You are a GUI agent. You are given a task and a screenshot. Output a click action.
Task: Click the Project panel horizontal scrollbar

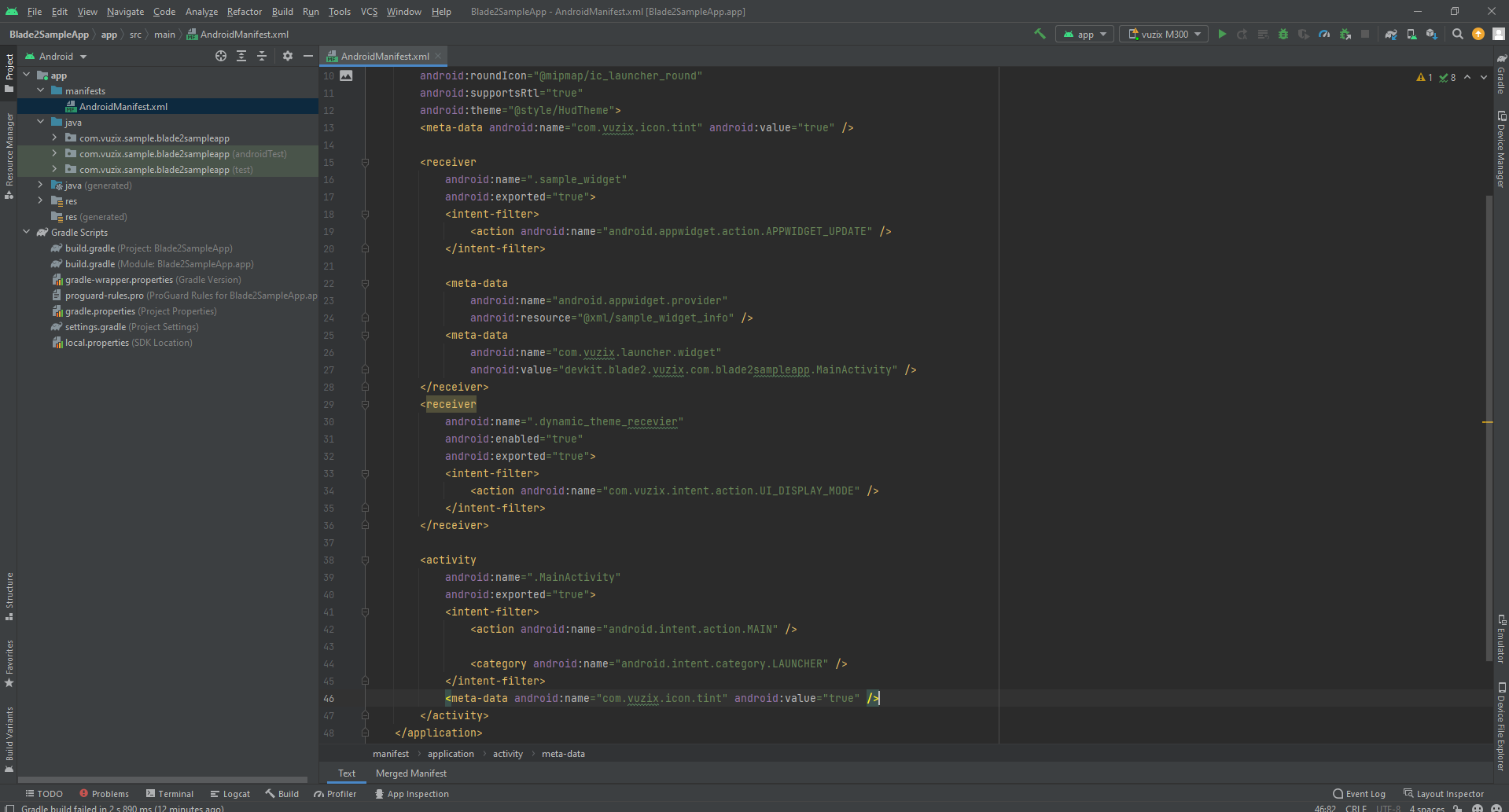pyautogui.click(x=163, y=780)
